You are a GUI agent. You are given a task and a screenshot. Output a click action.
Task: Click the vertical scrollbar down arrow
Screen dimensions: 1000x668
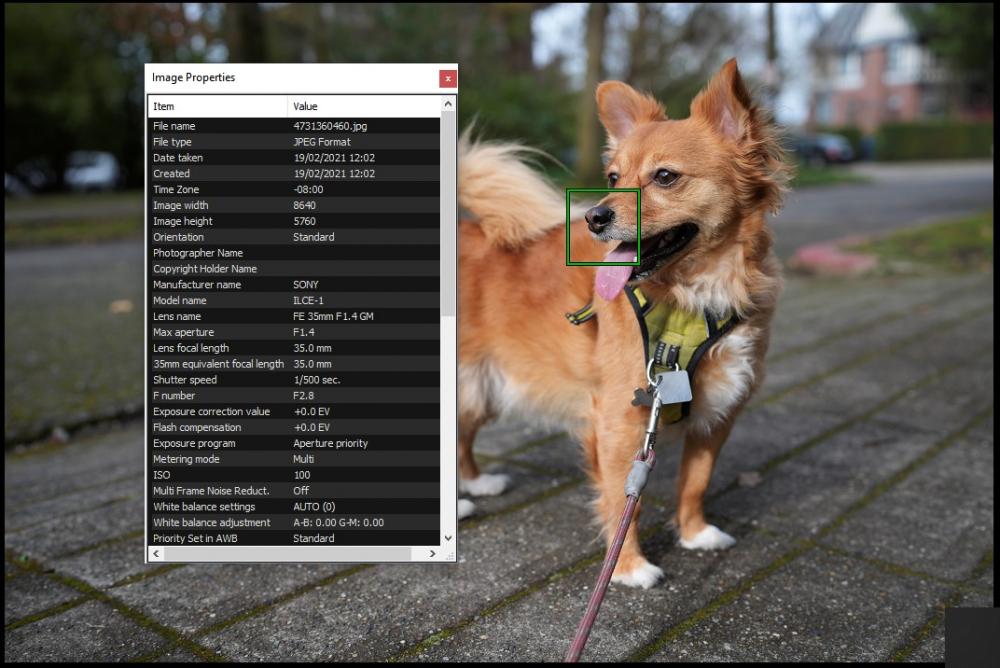448,538
